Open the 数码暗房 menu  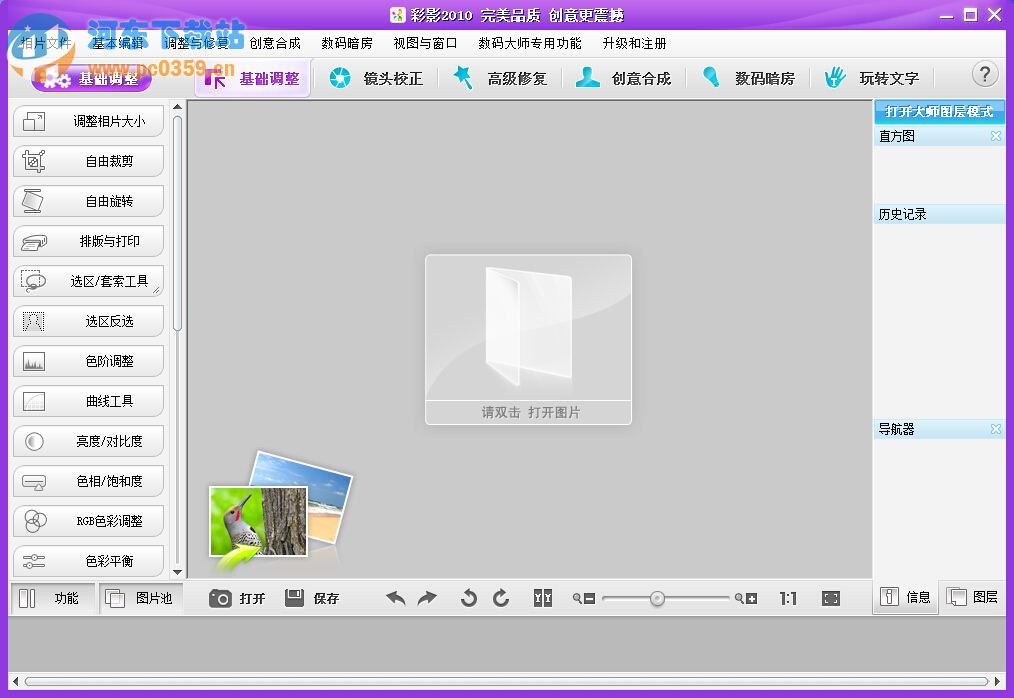(343, 43)
